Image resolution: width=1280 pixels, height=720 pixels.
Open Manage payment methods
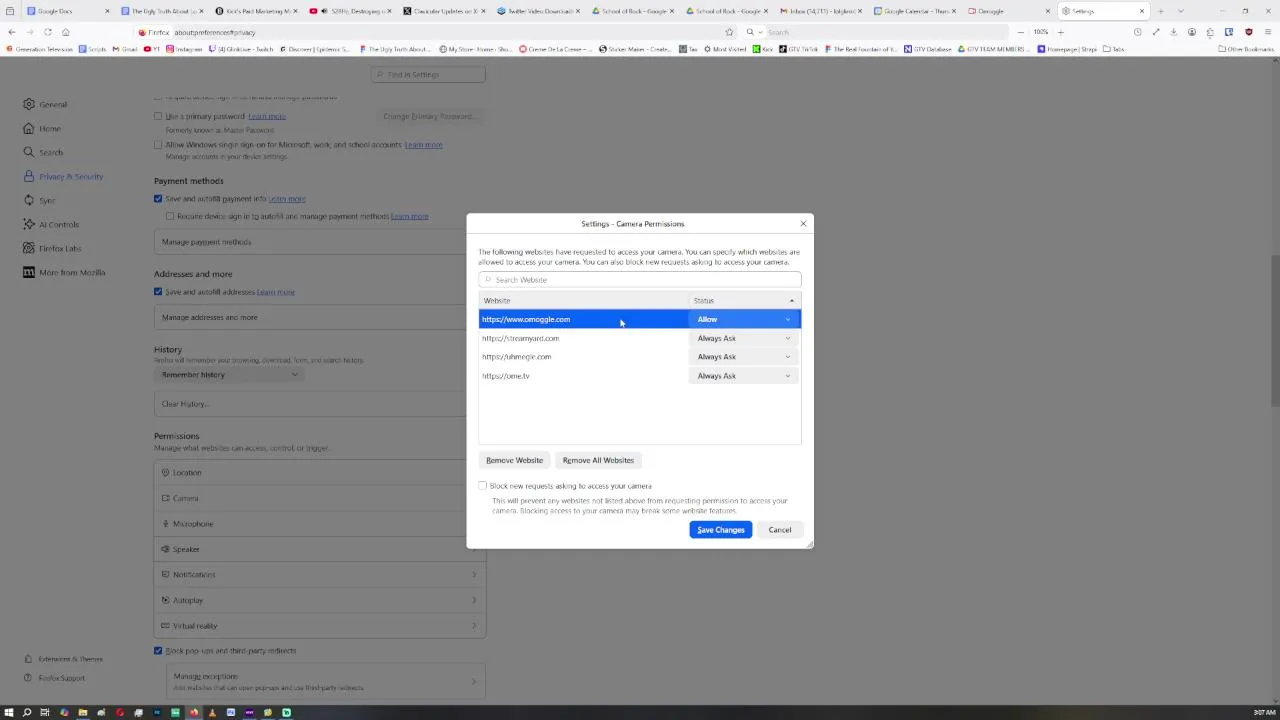310,242
